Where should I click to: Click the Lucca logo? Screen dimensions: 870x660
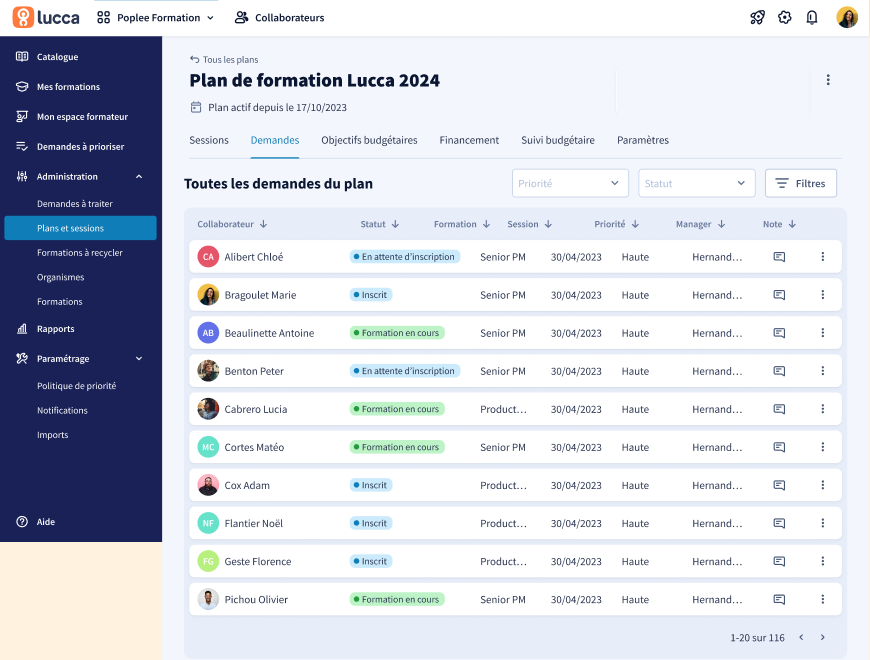point(46,17)
